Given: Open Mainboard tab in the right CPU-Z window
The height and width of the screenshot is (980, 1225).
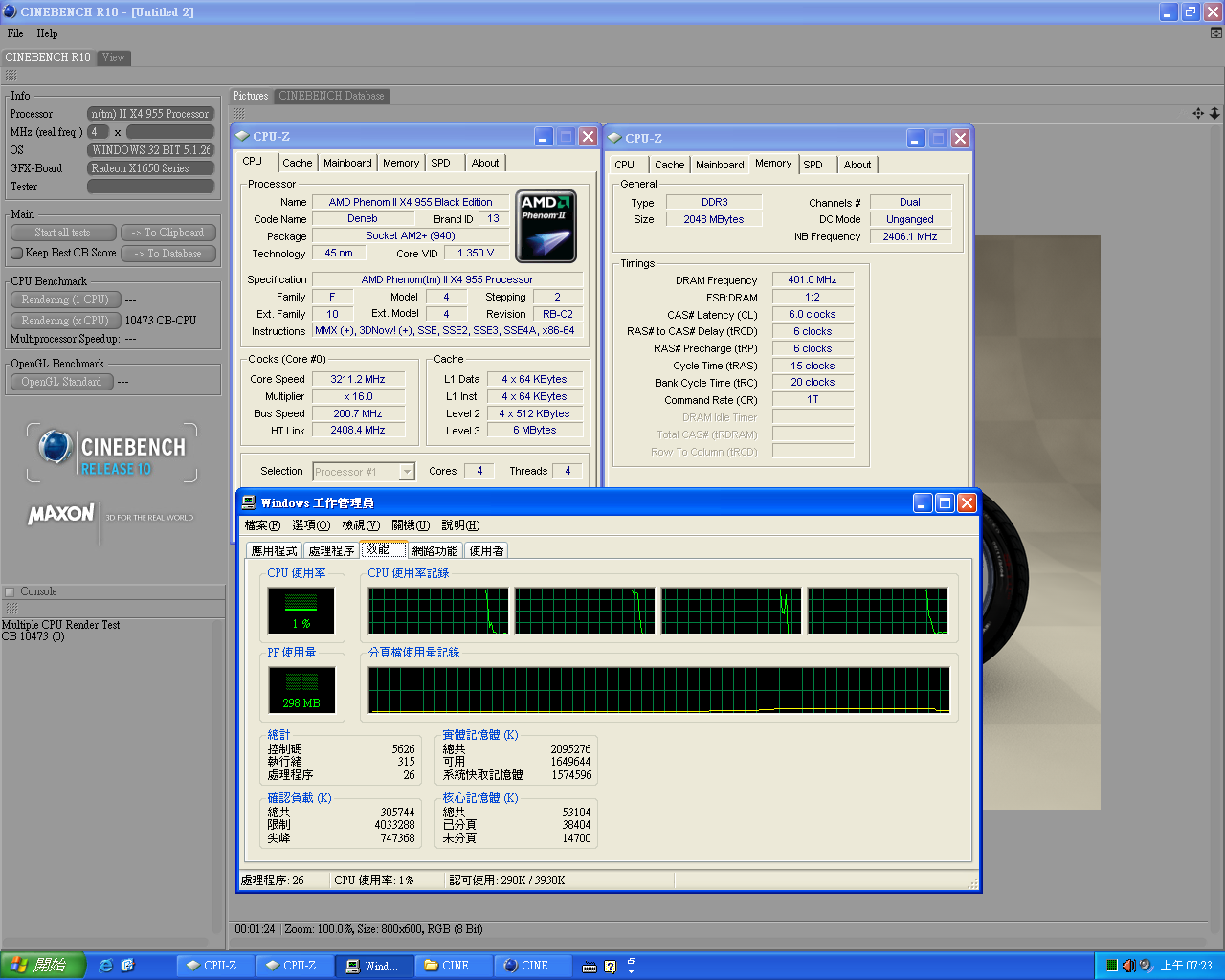Looking at the screenshot, I should [720, 165].
